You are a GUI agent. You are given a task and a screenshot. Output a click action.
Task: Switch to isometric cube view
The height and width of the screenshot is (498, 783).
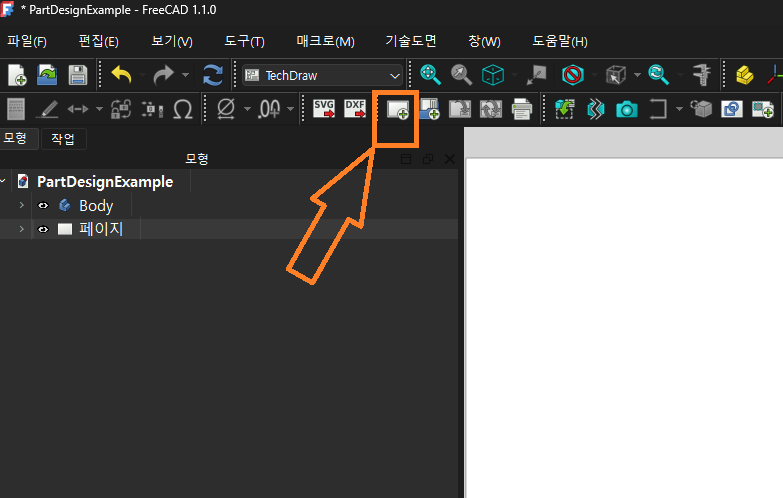coord(492,75)
